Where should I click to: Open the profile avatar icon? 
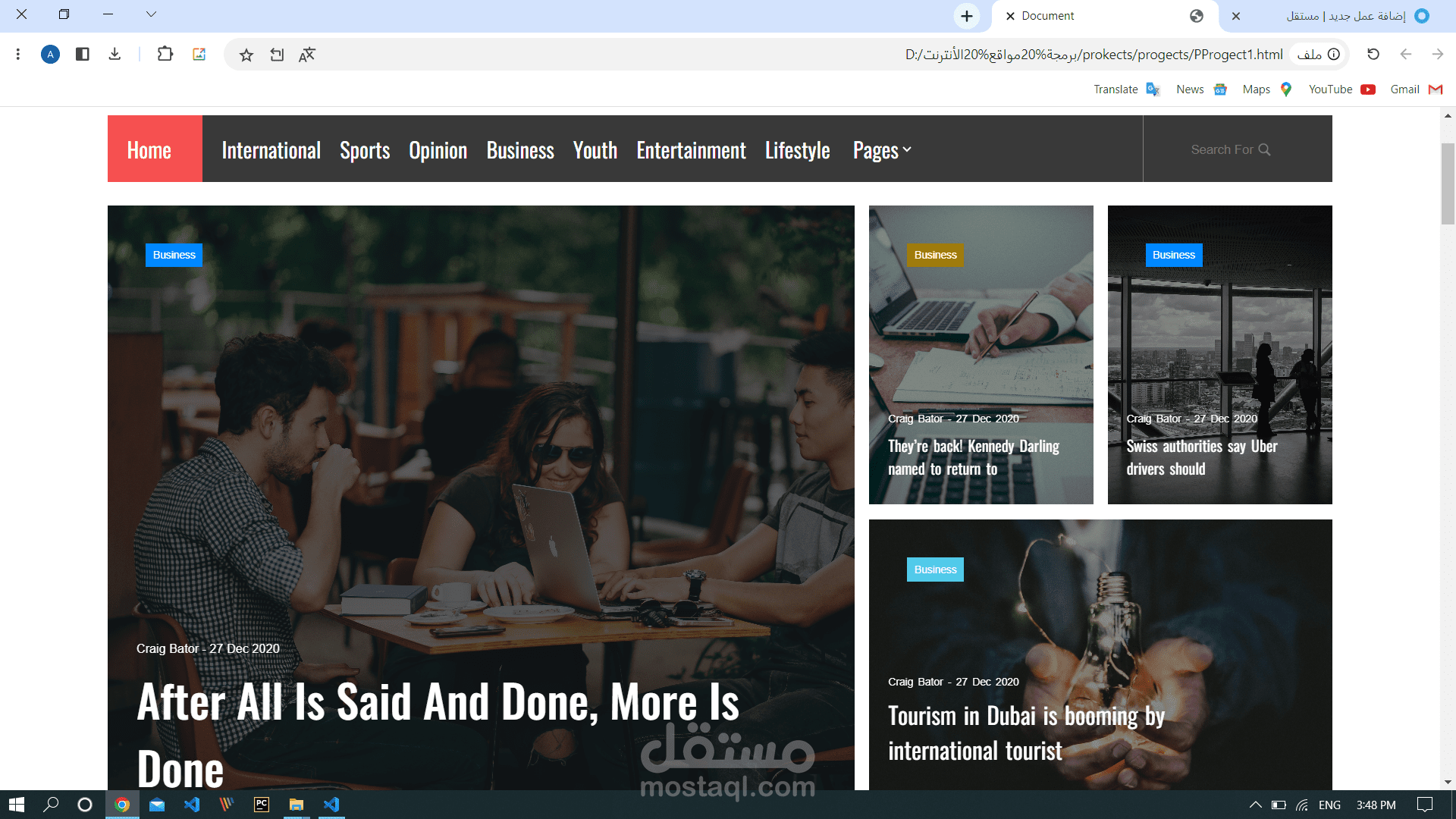click(x=50, y=54)
